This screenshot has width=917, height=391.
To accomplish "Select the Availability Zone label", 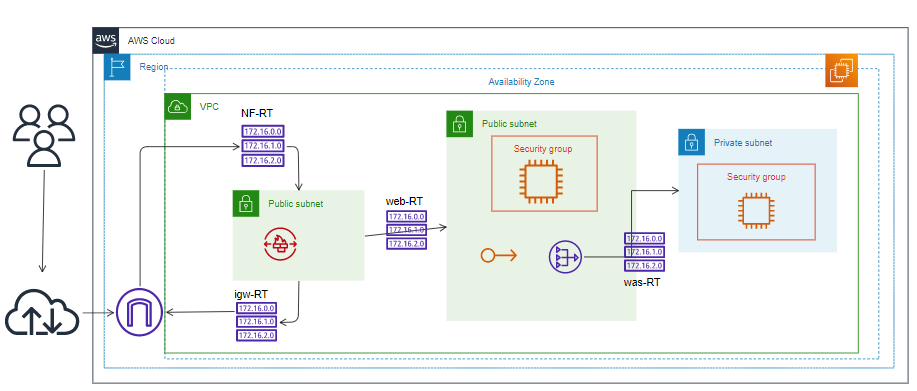I will (522, 82).
